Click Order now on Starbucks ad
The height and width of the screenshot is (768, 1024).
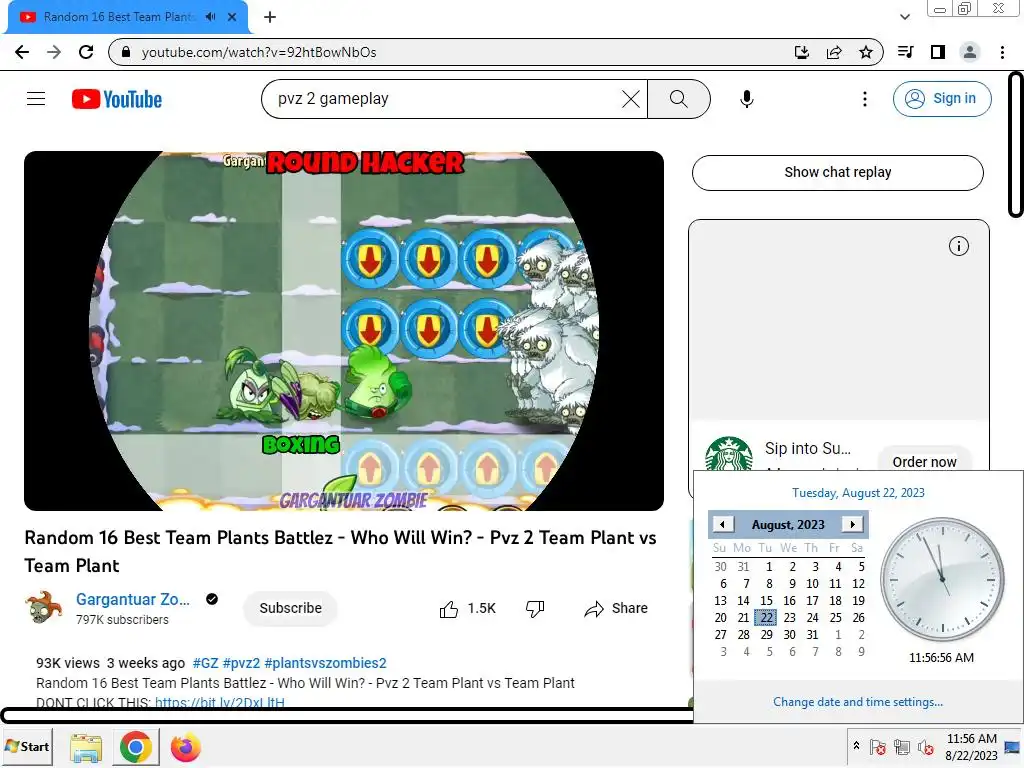click(x=924, y=460)
